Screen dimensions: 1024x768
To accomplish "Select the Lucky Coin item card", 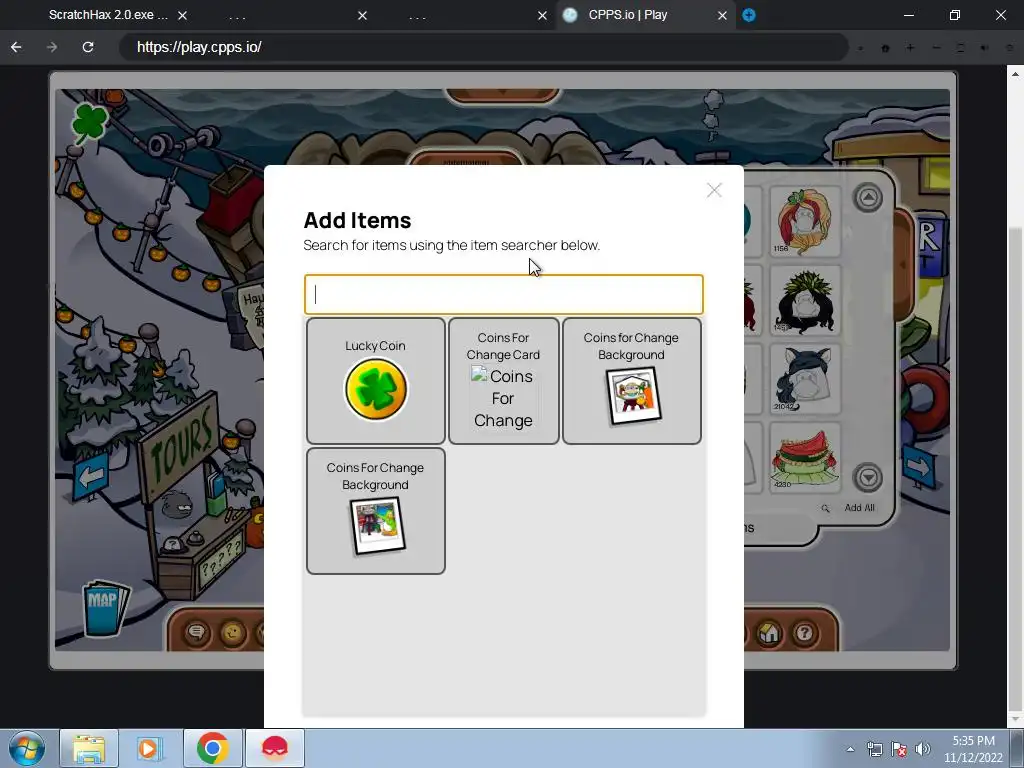I will tap(376, 381).
